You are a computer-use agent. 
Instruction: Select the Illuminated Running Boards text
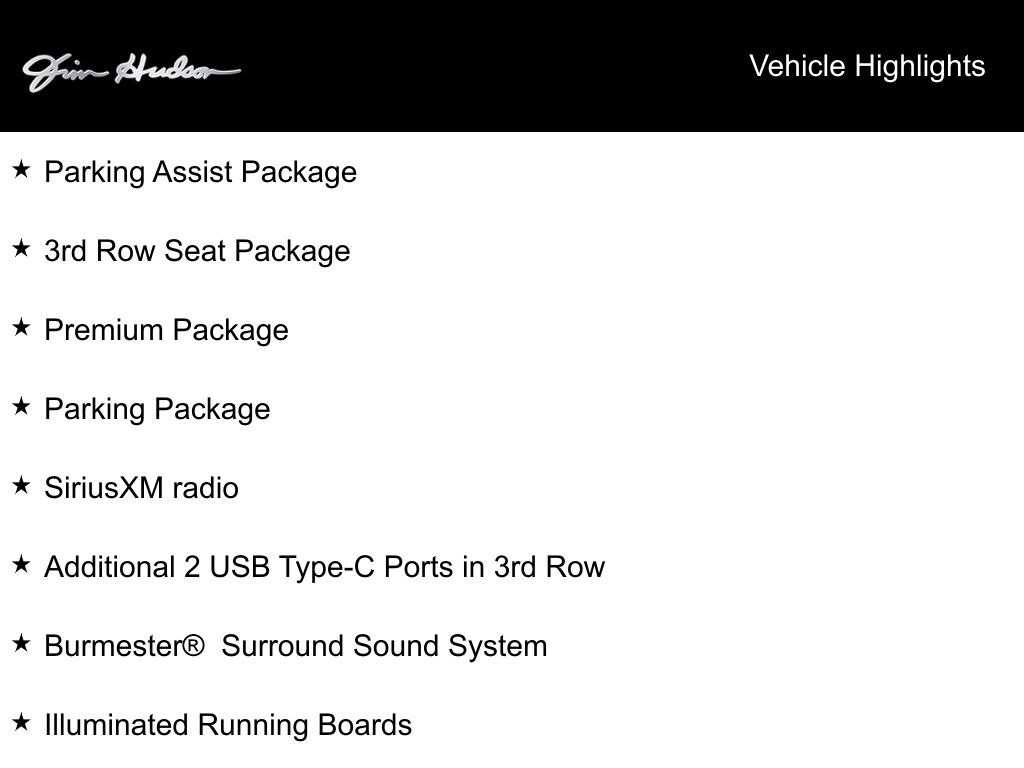228,726
